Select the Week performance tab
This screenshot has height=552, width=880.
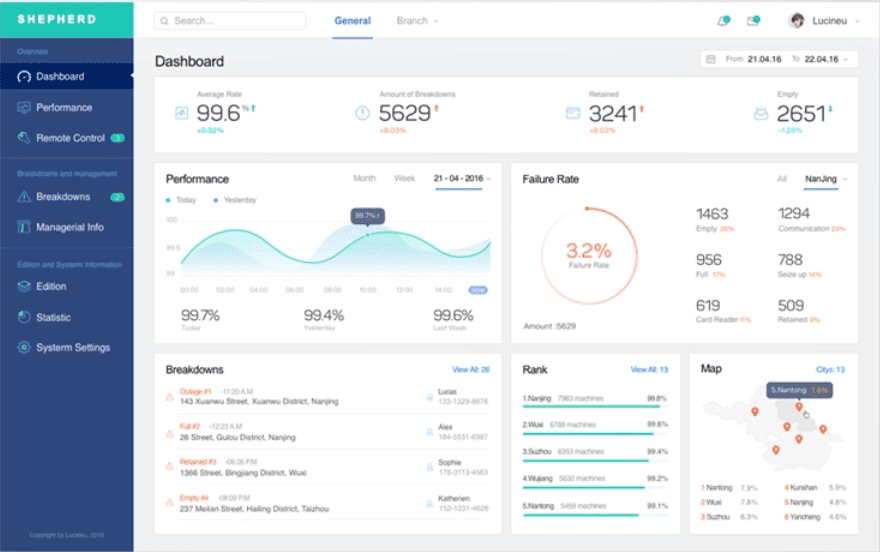point(404,178)
